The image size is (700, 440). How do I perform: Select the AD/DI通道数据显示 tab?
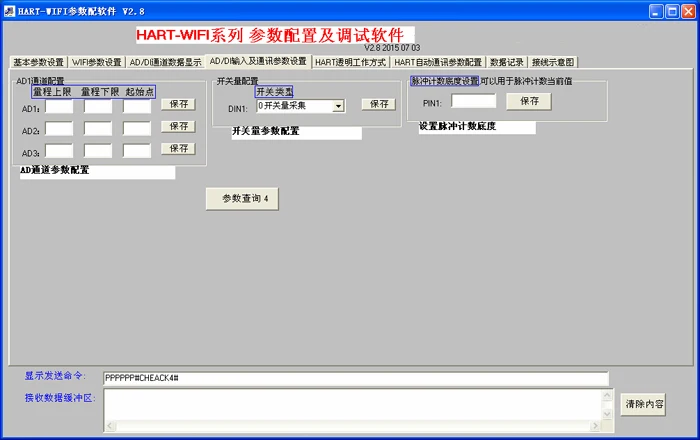tap(165, 62)
